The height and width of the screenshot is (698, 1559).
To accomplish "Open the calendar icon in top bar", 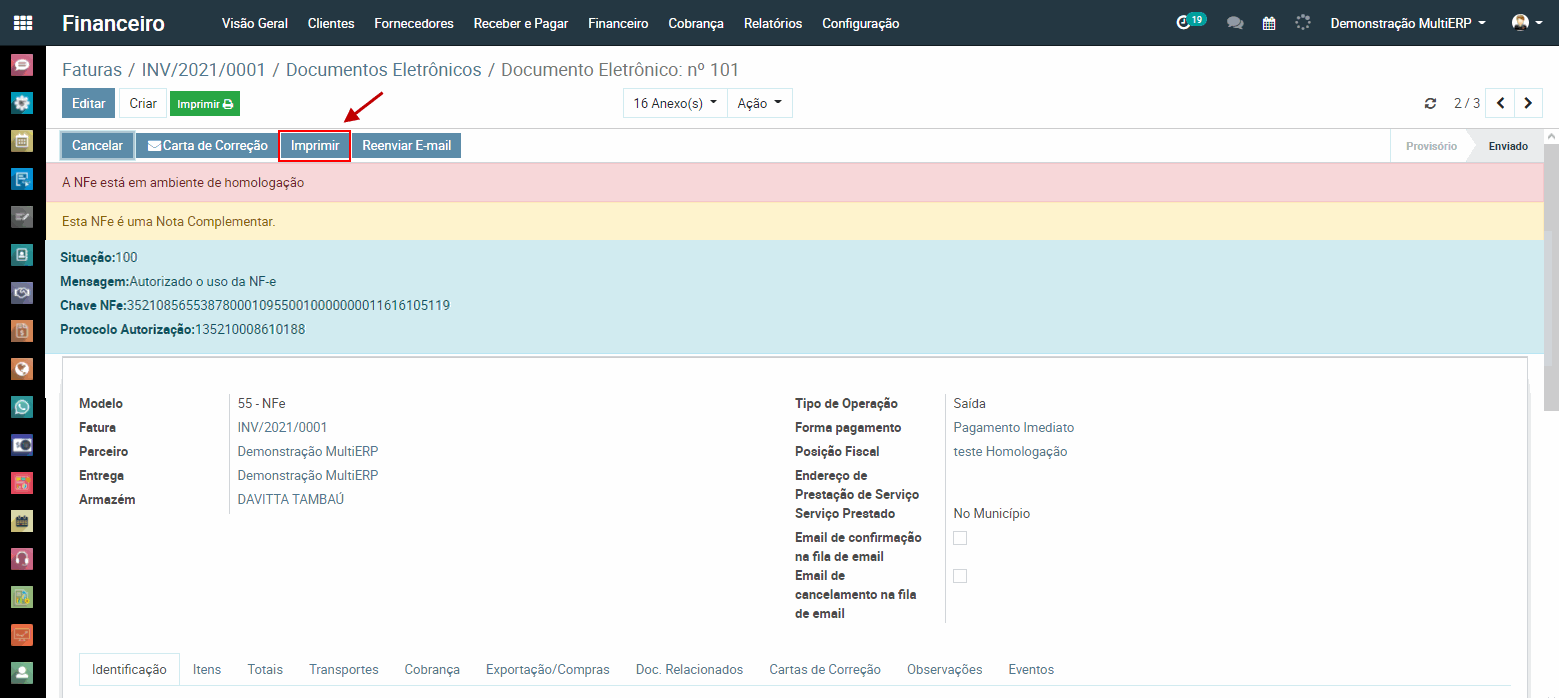I will [x=1269, y=23].
